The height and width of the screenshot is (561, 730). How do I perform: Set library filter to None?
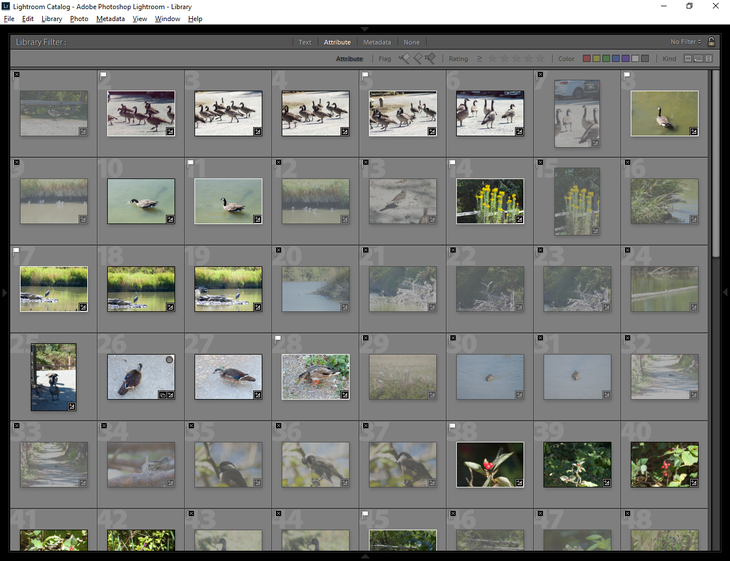pos(412,42)
